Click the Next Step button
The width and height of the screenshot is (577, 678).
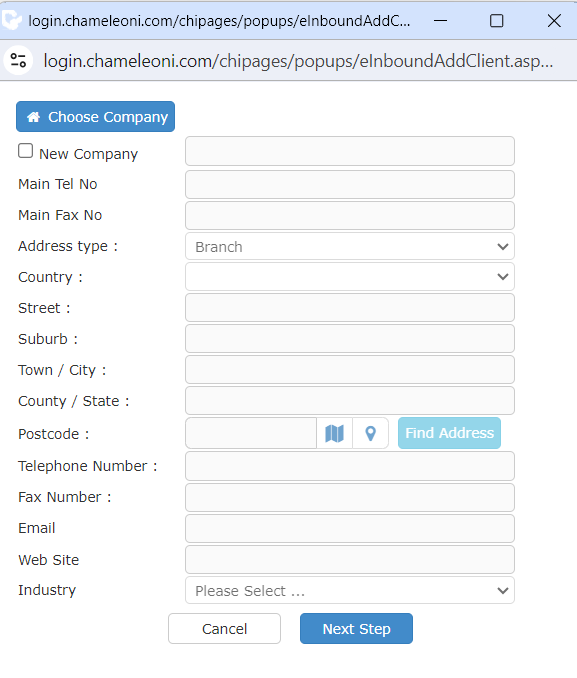pyautogui.click(x=356, y=628)
